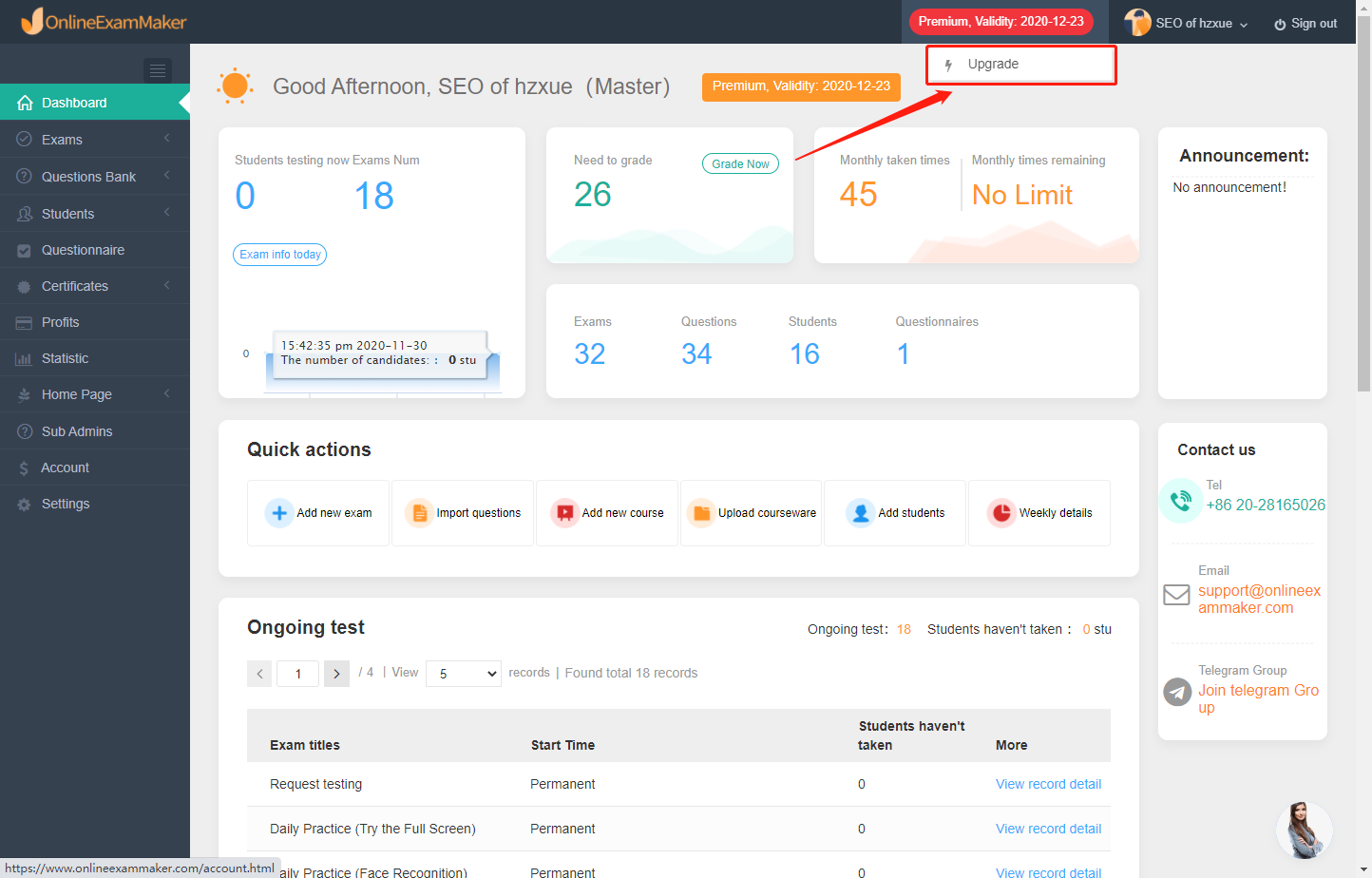
Task: Expand the Questions Bank submenu chevron
Action: 166,176
